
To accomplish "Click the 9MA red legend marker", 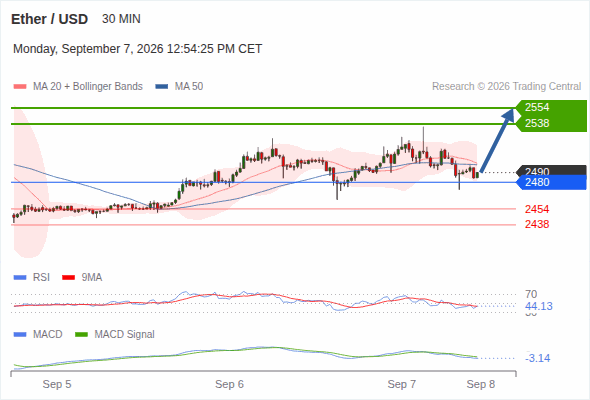I will pos(68,278).
